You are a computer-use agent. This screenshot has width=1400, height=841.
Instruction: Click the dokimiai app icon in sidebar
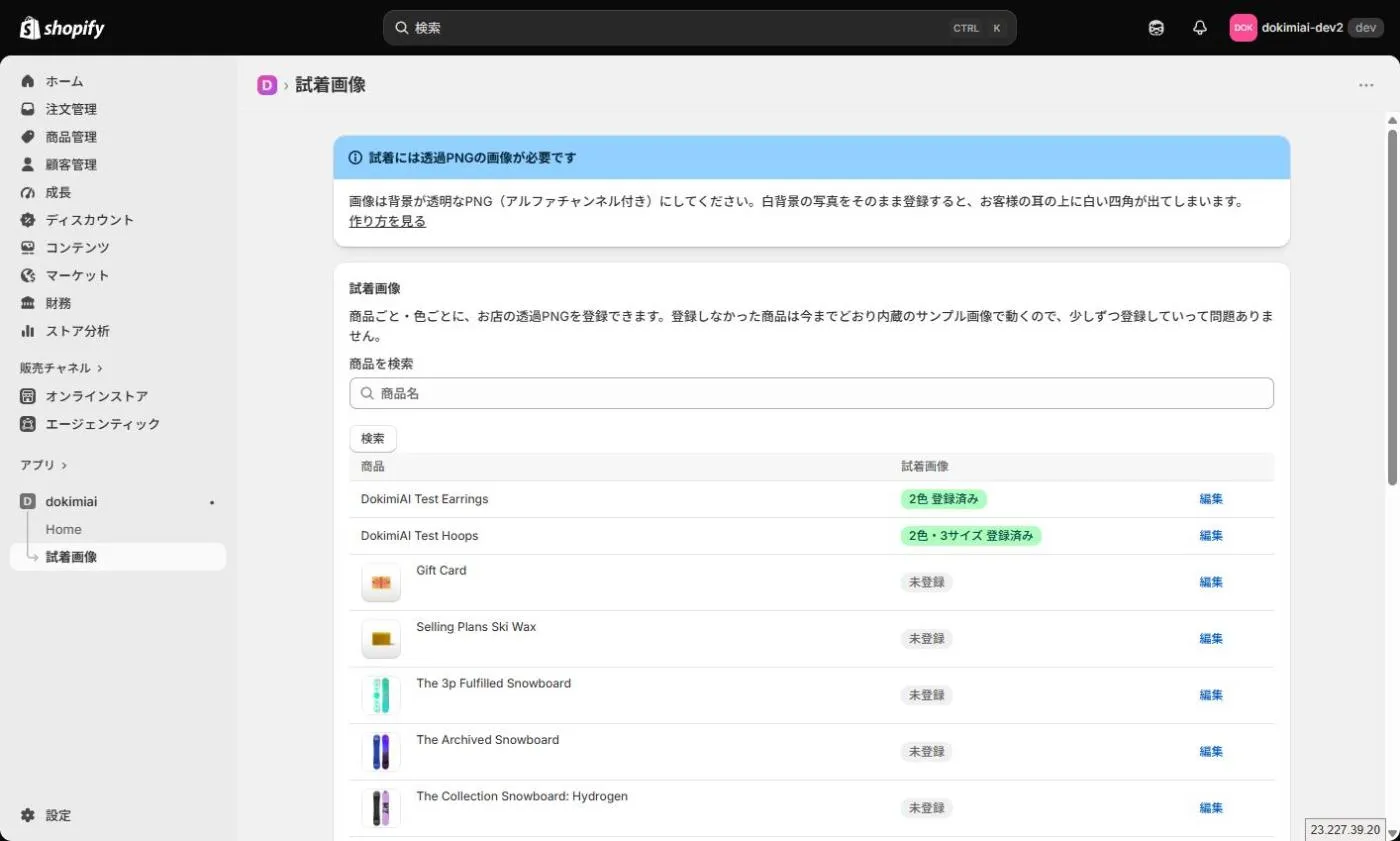(28, 502)
